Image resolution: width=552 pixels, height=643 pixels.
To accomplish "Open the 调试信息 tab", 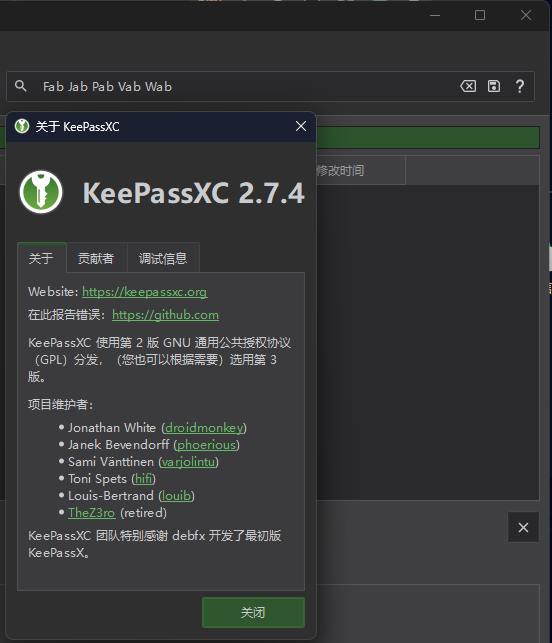I will point(163,258).
